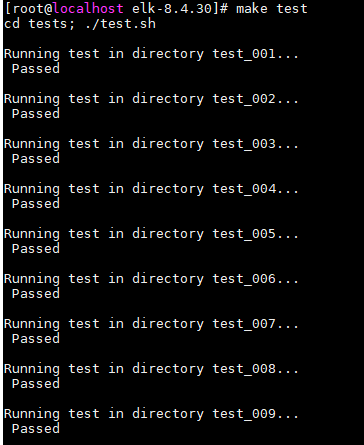
Task: Click the 'test_007...' directory text
Action: pos(255,324)
